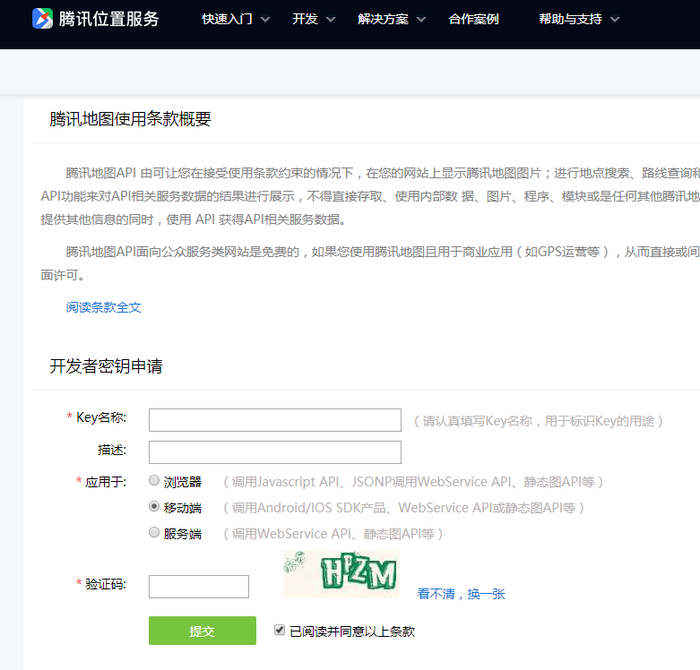
Task: Select the 服务端 radio option
Action: tap(154, 533)
